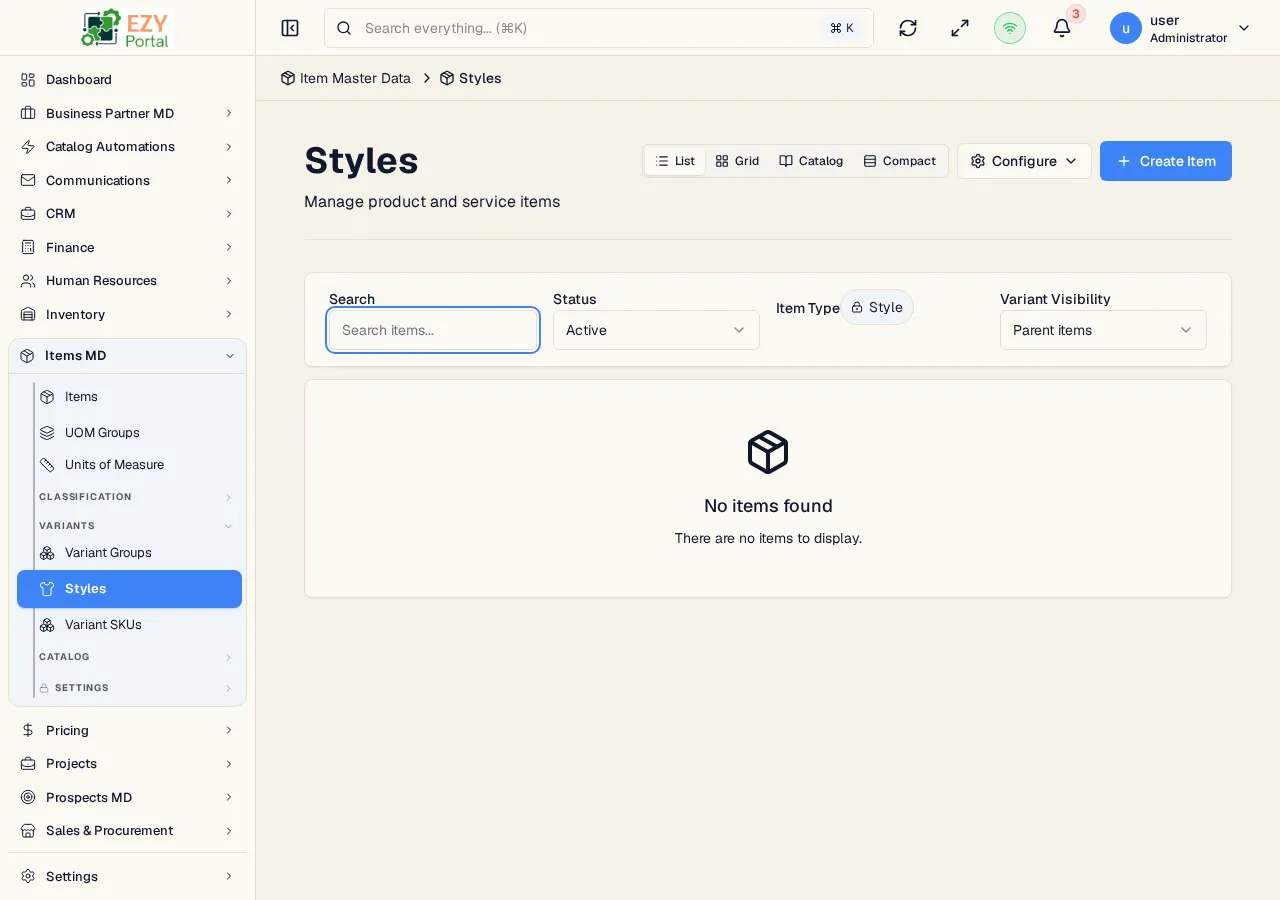Click the ⌘K shortcut badge

coord(842,28)
